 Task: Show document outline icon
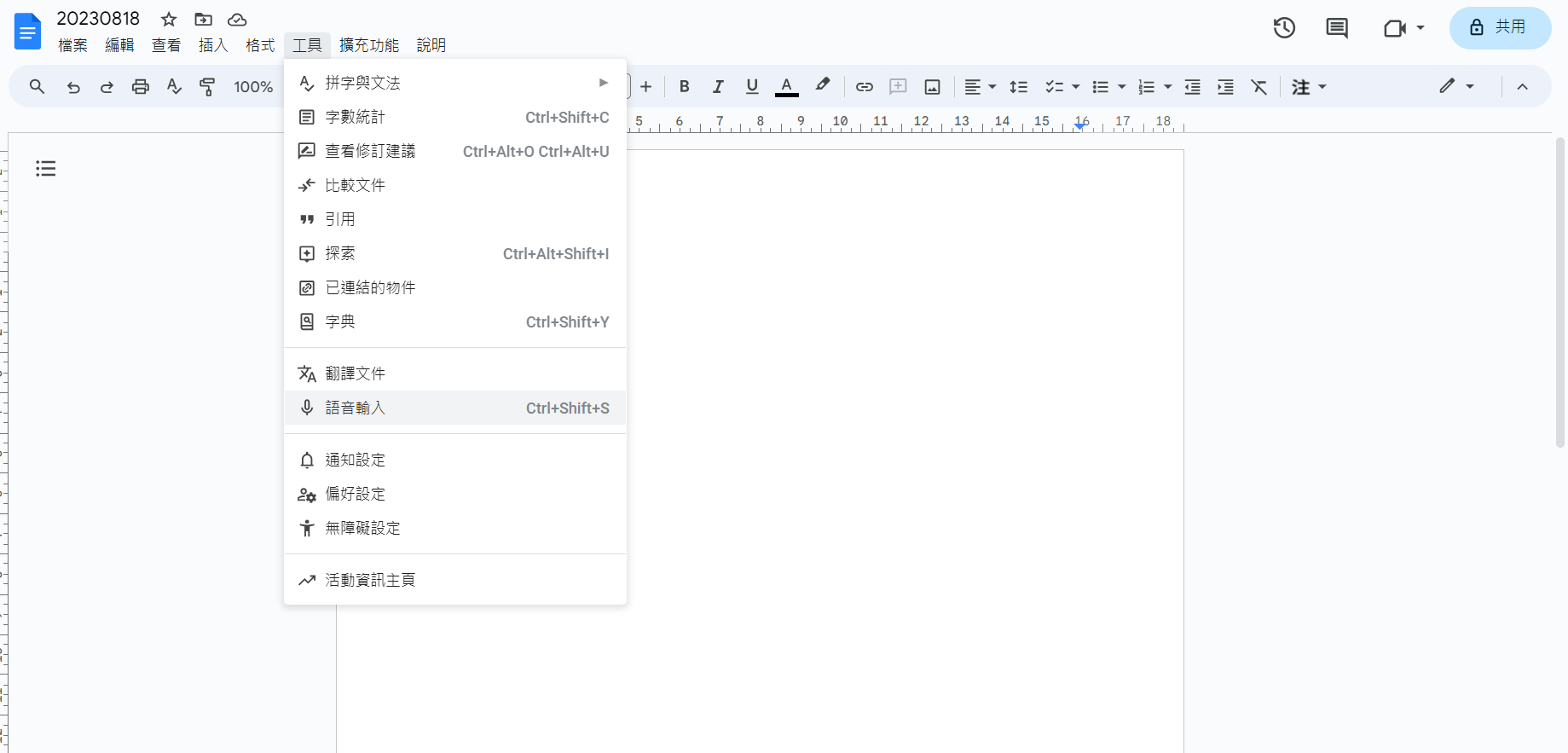(x=46, y=169)
